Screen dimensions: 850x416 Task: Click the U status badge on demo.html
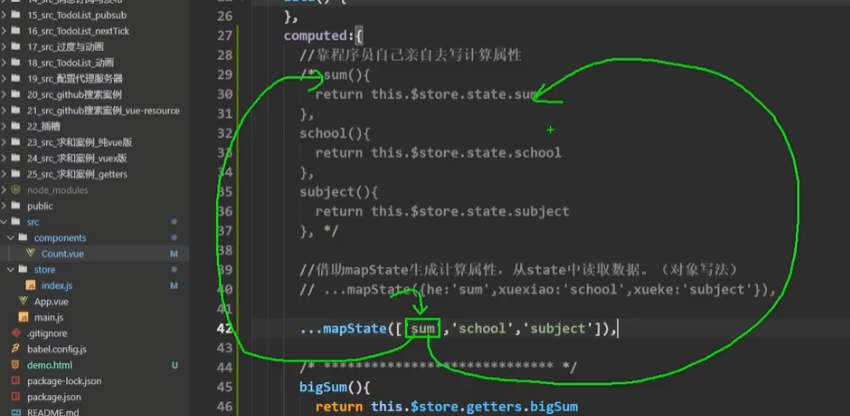(x=175, y=365)
